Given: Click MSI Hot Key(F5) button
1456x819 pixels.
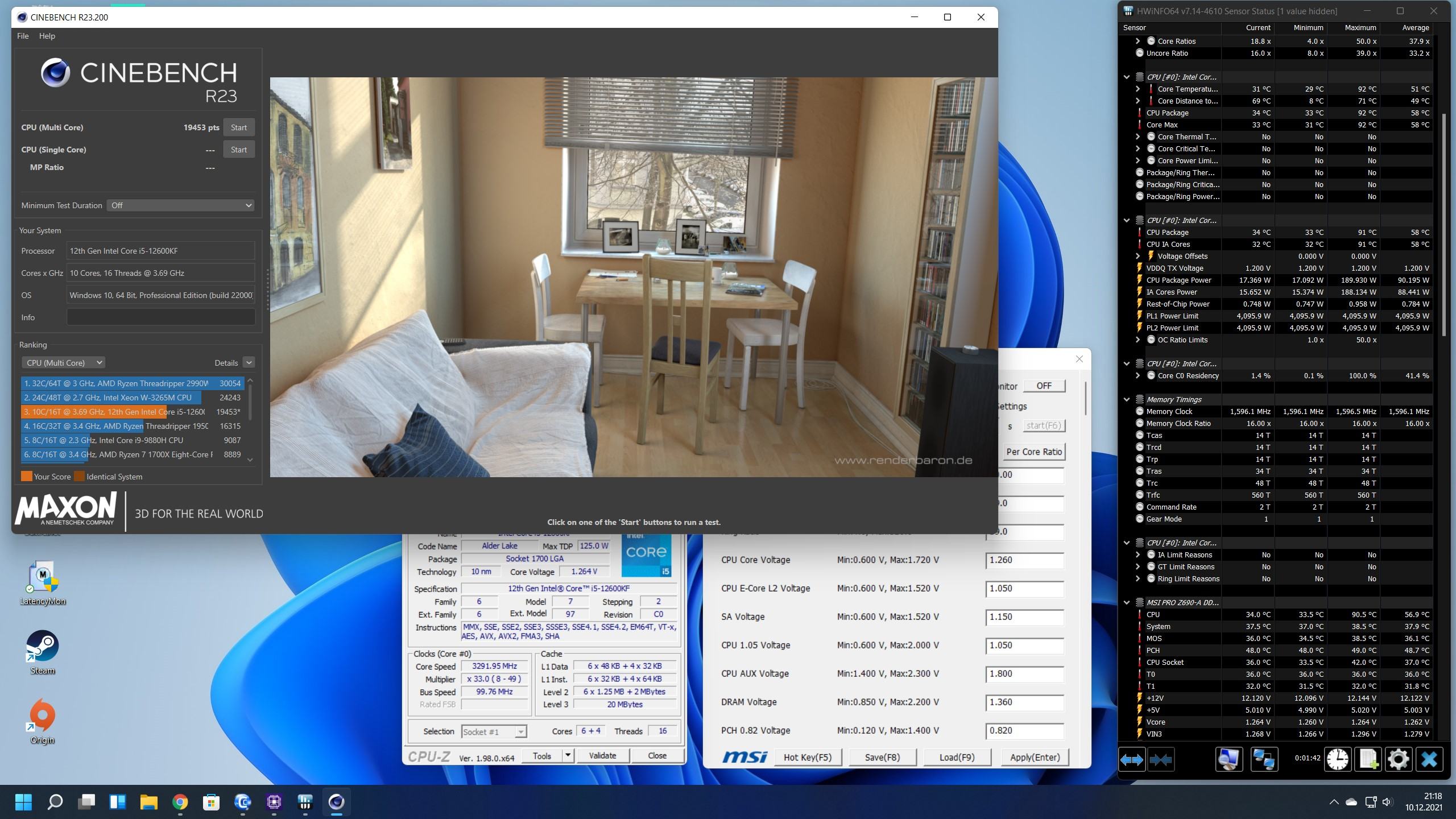Looking at the screenshot, I should 807,758.
